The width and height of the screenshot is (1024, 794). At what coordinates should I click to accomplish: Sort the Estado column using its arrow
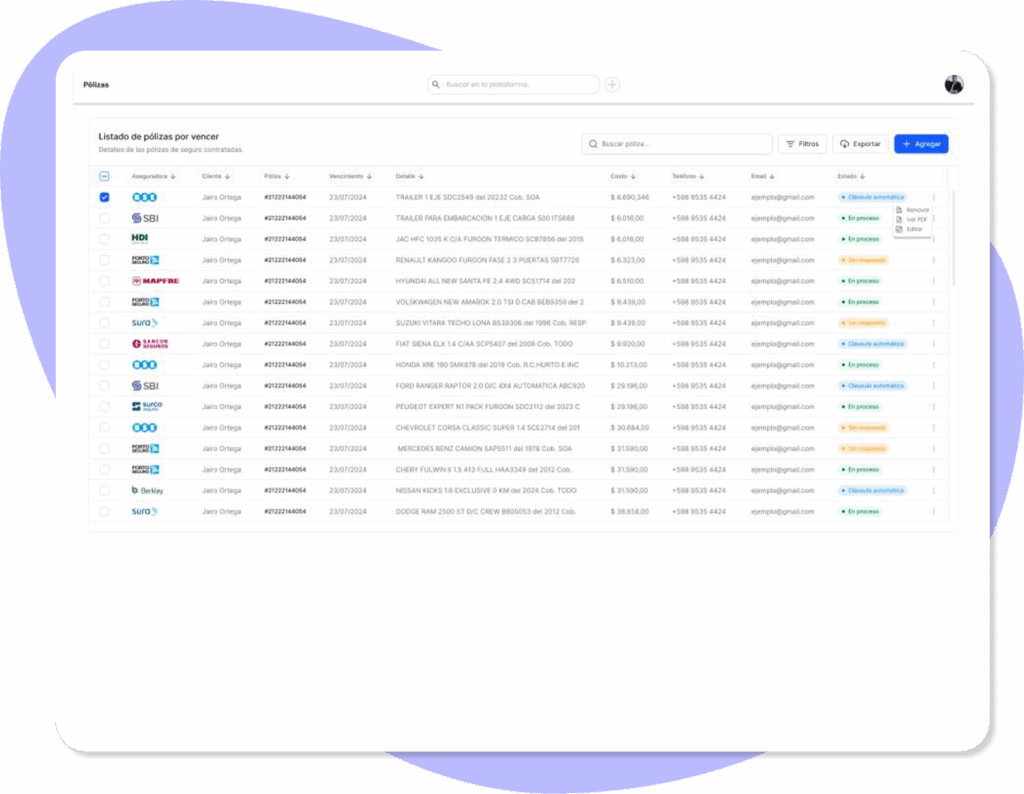pos(864,176)
